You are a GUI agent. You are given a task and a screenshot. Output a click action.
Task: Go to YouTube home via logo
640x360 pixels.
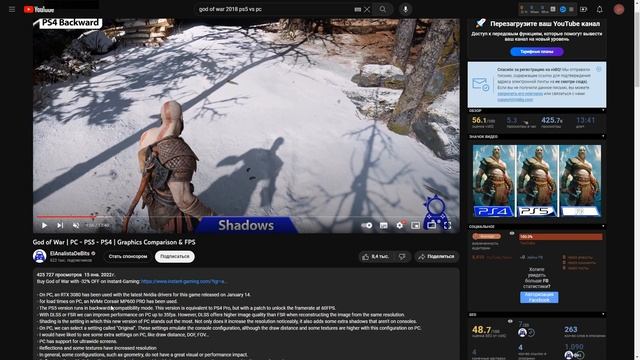tap(39, 9)
